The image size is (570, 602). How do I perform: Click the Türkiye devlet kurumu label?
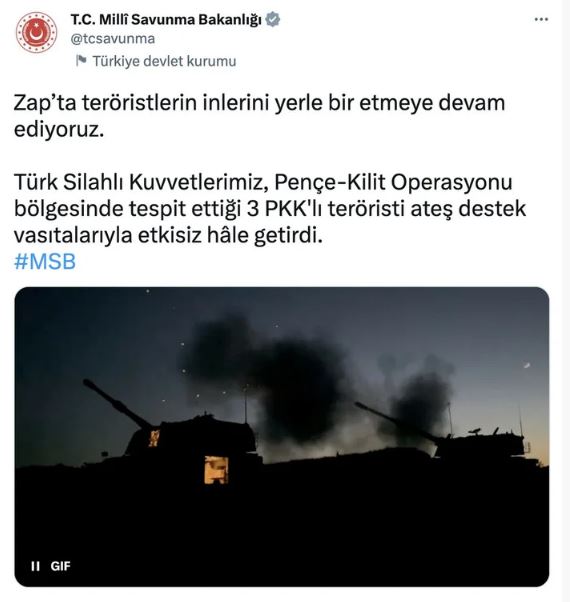pyautogui.click(x=164, y=61)
